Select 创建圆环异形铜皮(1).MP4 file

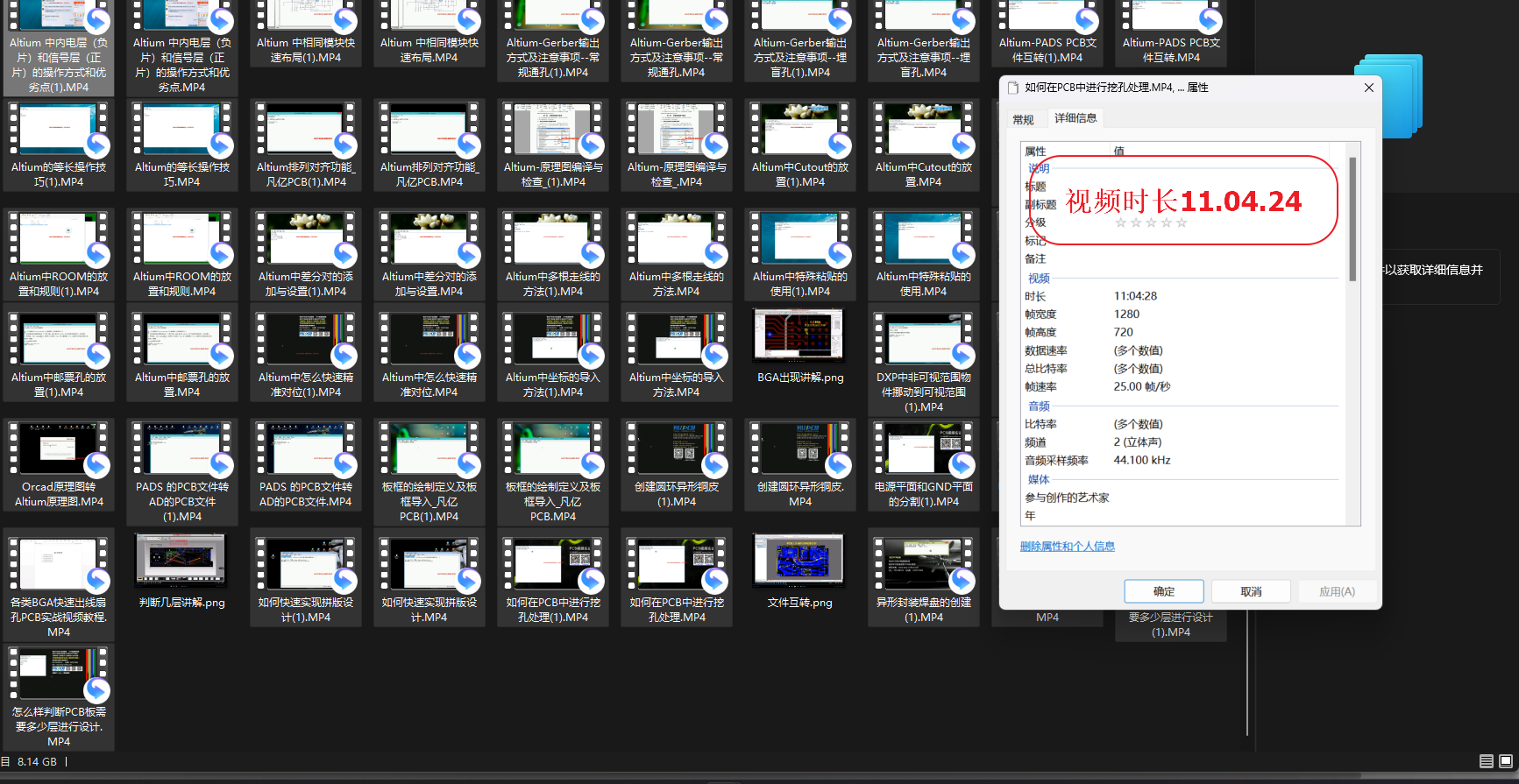(x=677, y=465)
